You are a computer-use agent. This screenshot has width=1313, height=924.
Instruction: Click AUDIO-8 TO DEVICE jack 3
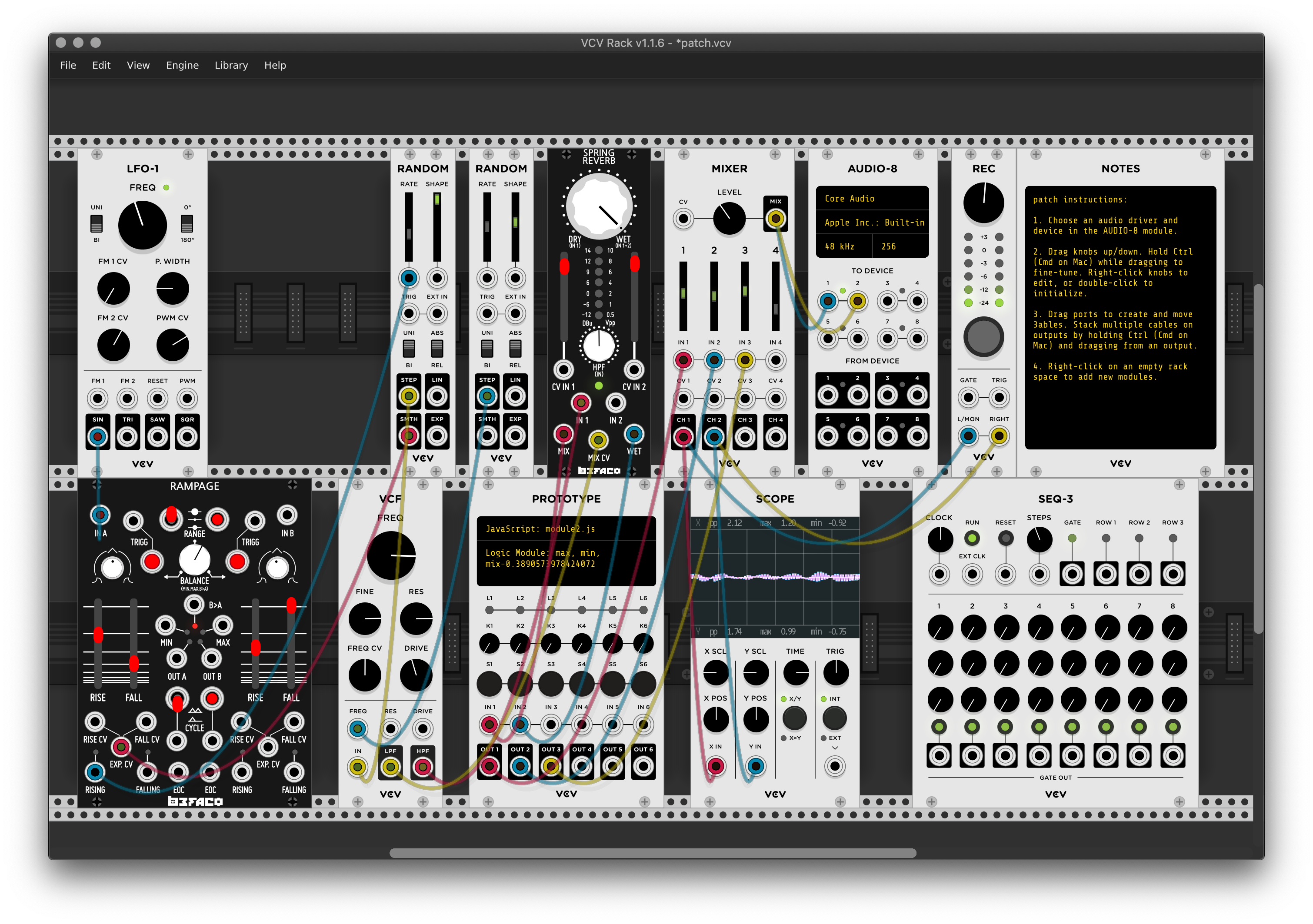click(887, 301)
